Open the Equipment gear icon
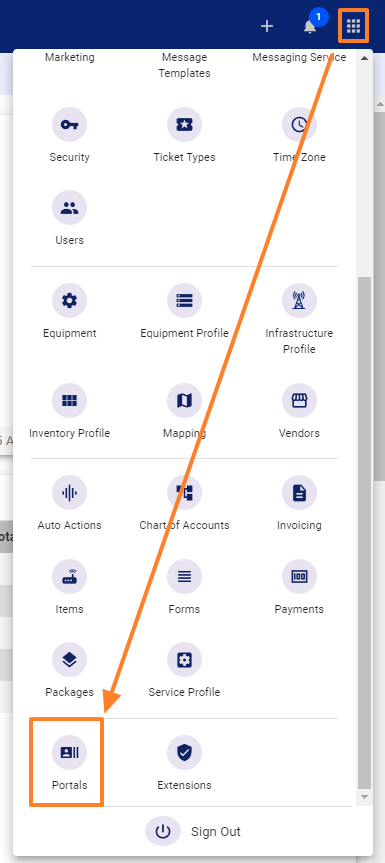385x863 pixels. [69, 301]
